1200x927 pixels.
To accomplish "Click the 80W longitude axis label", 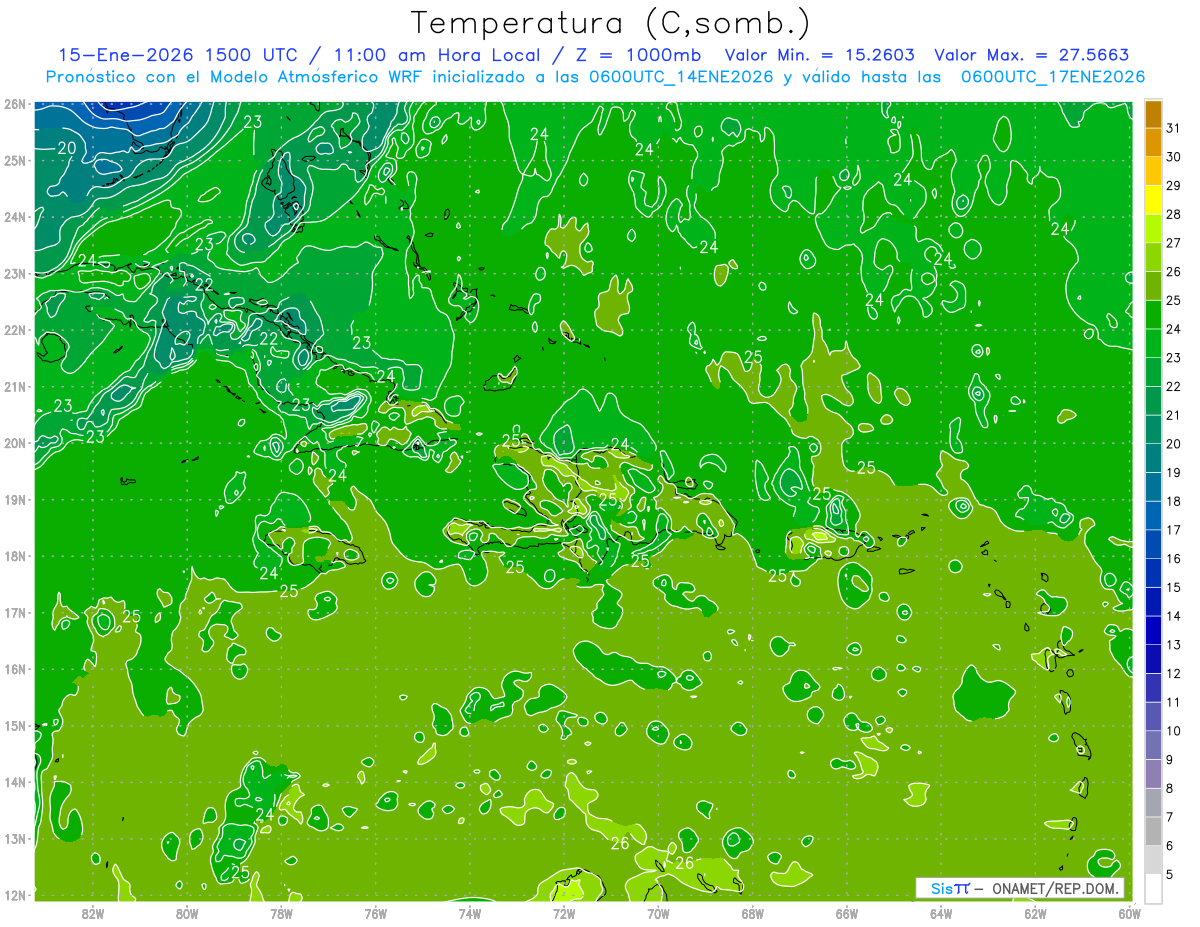I will pos(187,913).
